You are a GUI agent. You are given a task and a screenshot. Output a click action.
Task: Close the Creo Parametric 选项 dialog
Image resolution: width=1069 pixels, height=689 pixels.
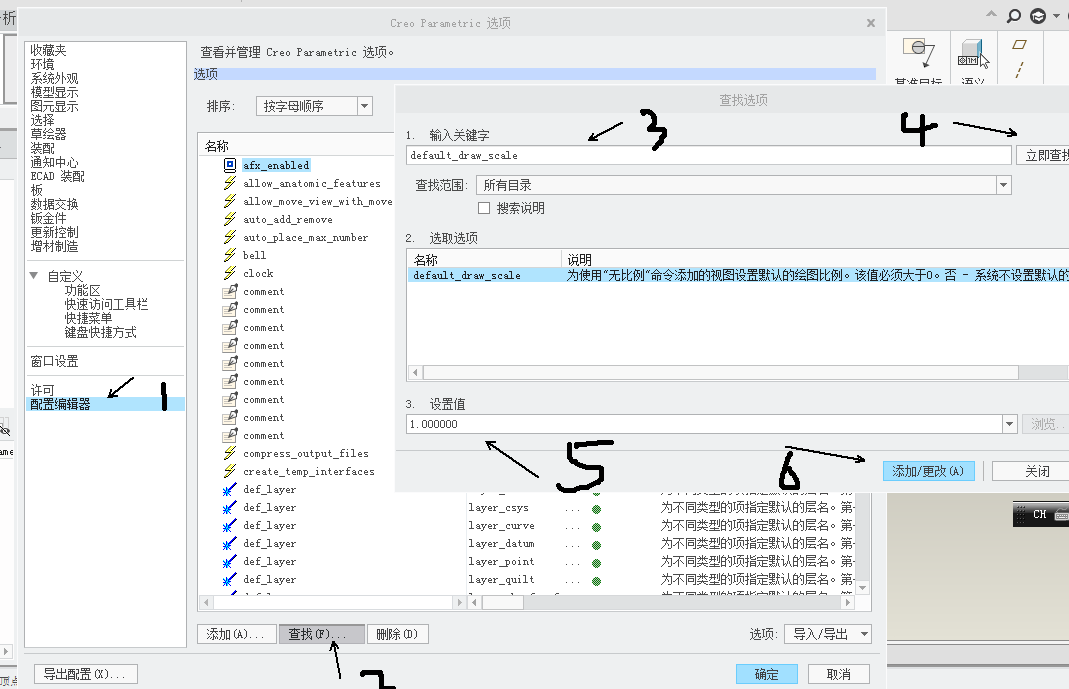click(x=871, y=23)
